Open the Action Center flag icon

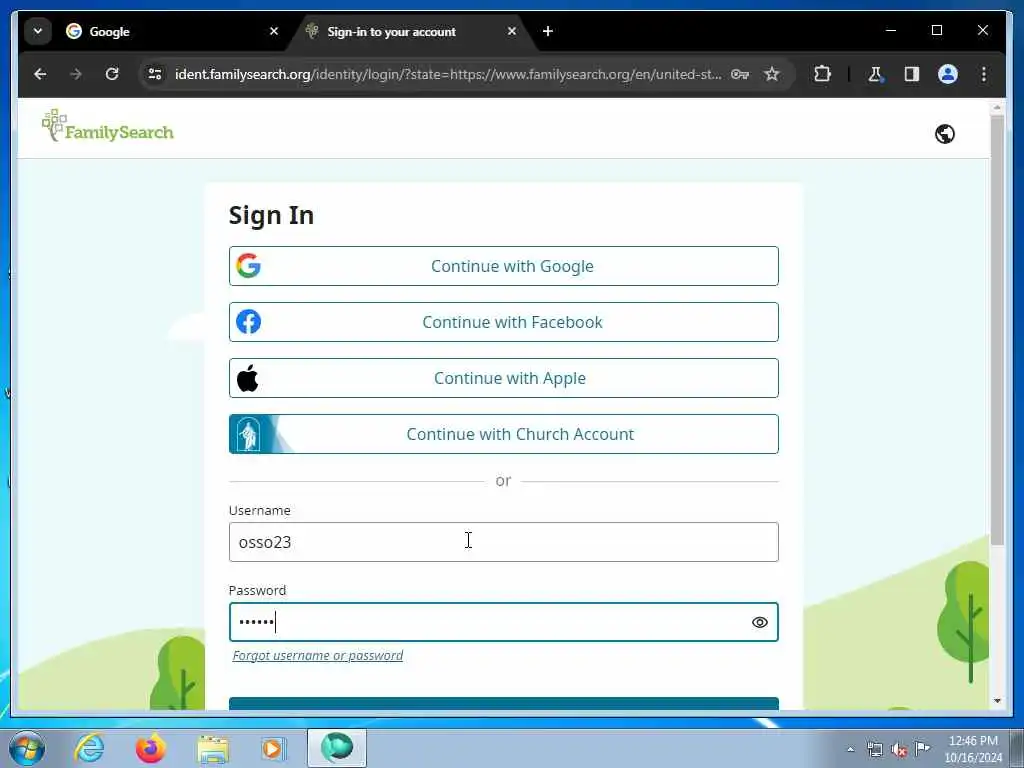923,748
